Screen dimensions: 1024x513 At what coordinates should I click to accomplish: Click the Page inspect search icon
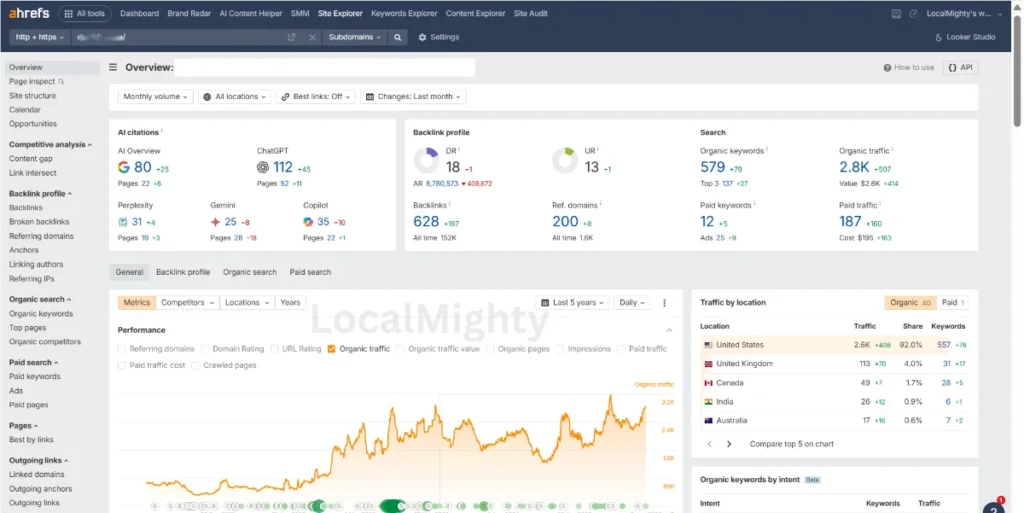61,82
